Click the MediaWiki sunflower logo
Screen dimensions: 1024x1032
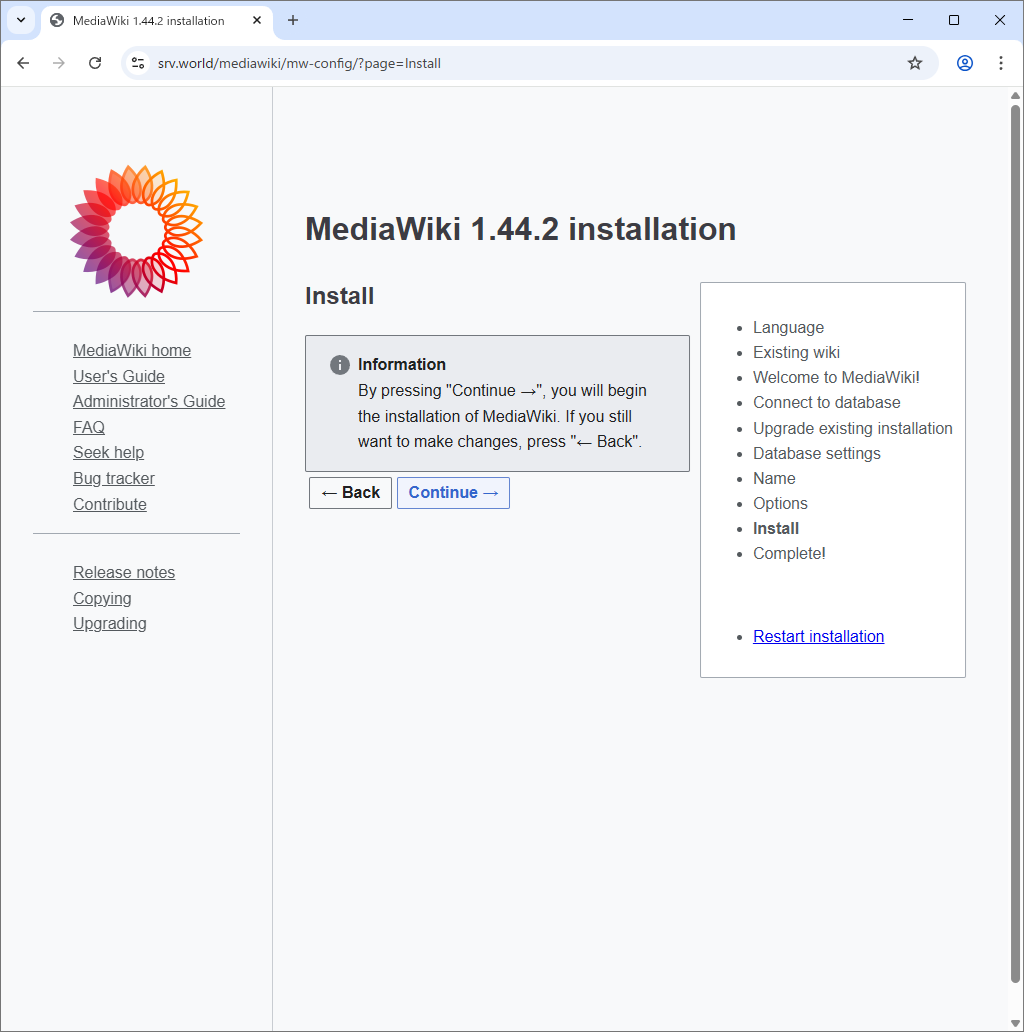(136, 231)
